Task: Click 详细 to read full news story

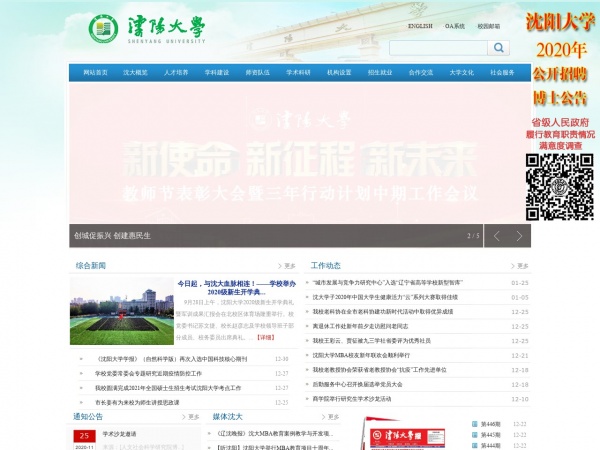Action: tap(265, 337)
